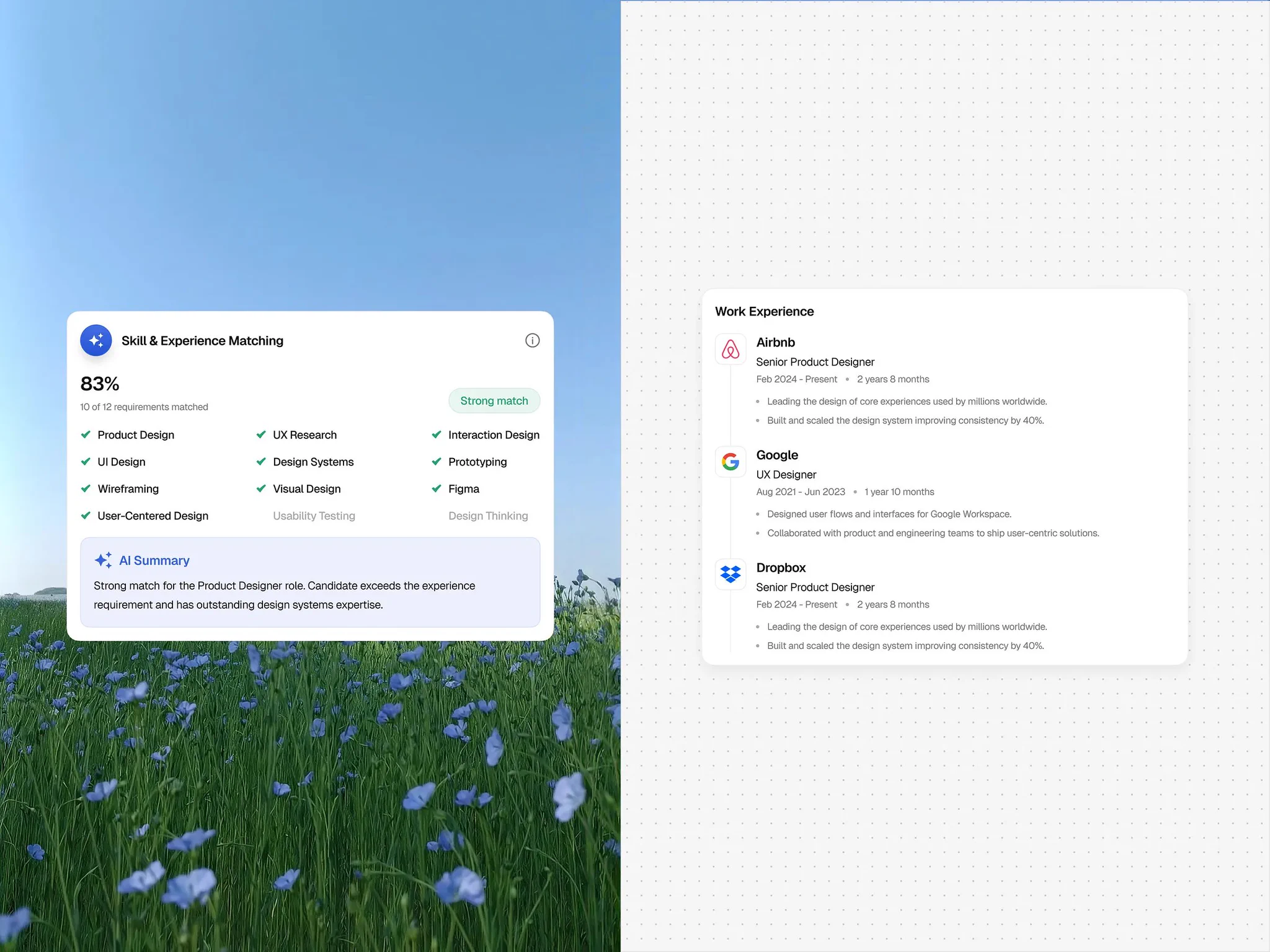
Task: Open the Airbnb company name
Action: [x=775, y=343]
